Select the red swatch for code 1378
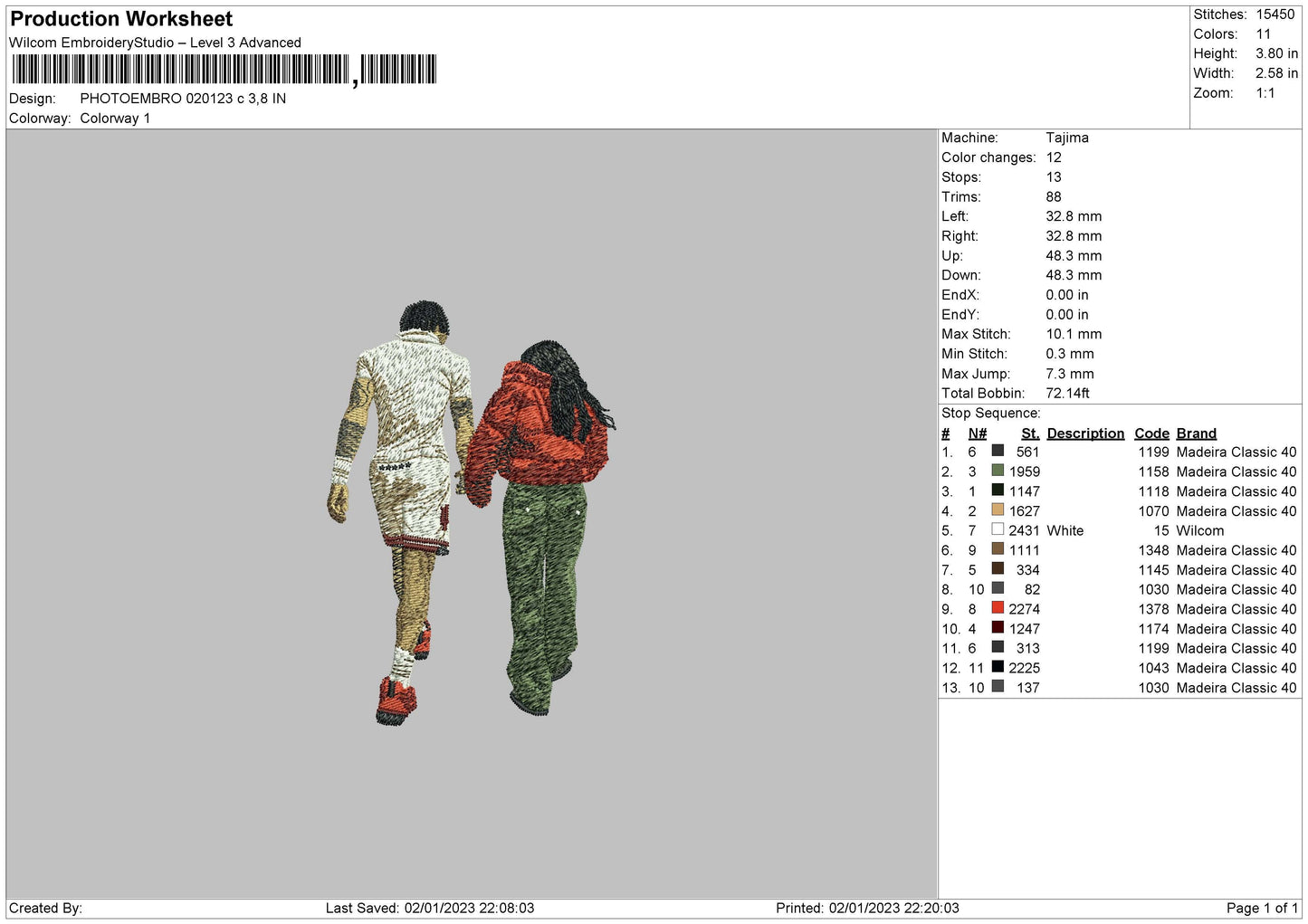 click(x=998, y=608)
